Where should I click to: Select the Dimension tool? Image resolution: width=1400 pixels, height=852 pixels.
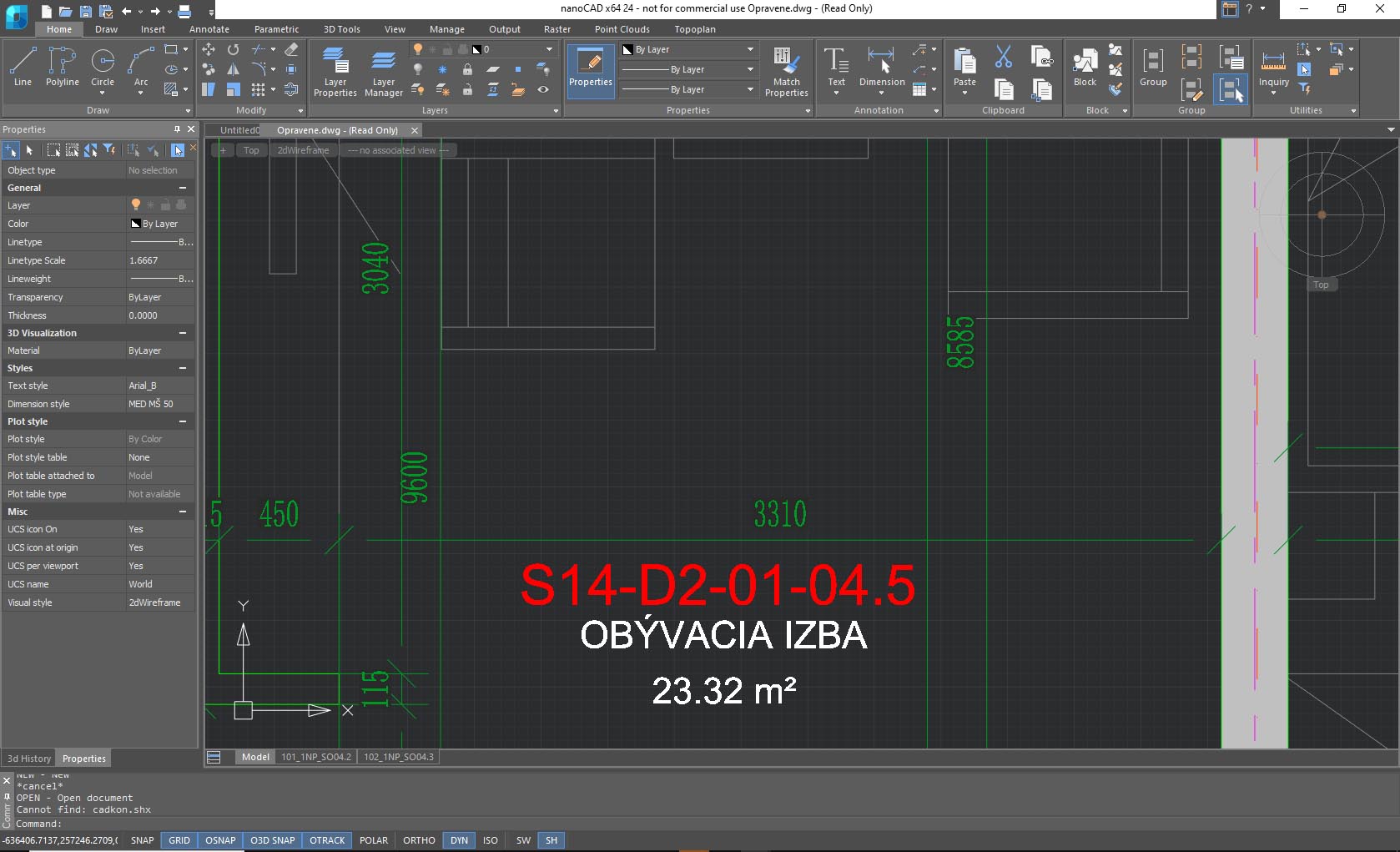881,66
